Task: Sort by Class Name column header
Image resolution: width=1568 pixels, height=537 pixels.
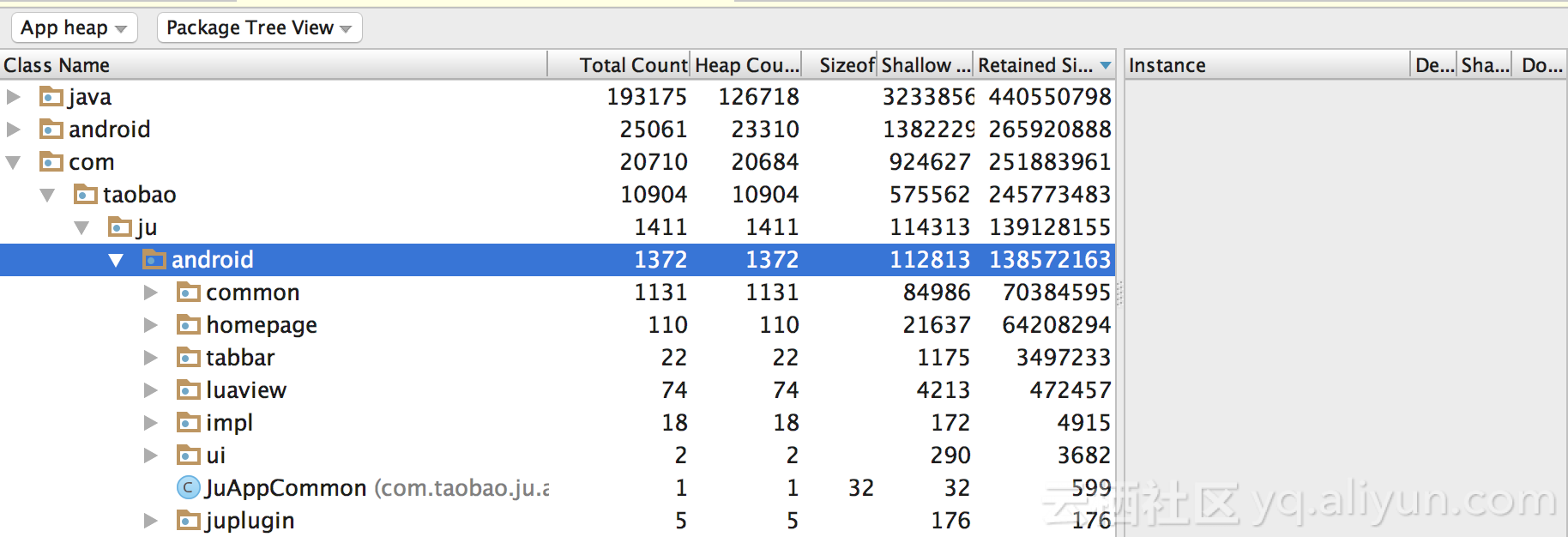Action: (x=274, y=65)
